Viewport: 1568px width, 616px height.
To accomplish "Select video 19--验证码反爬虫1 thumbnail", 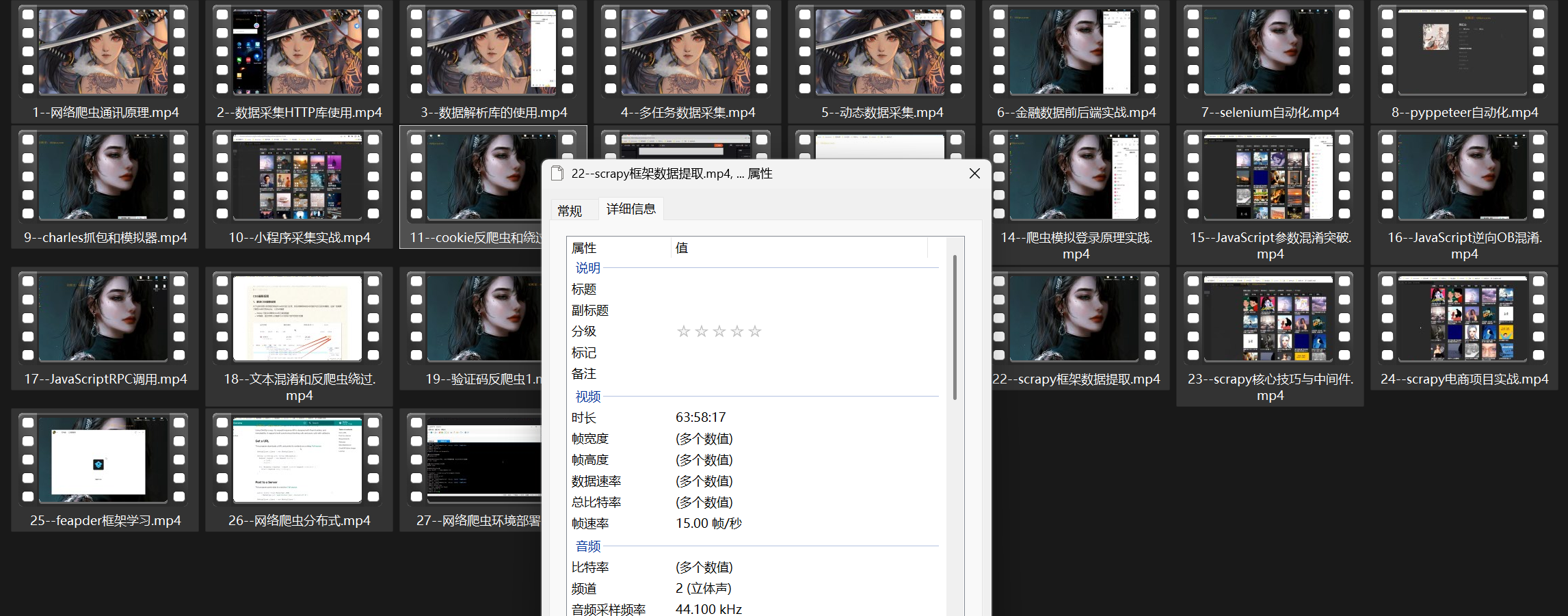I will coord(474,318).
